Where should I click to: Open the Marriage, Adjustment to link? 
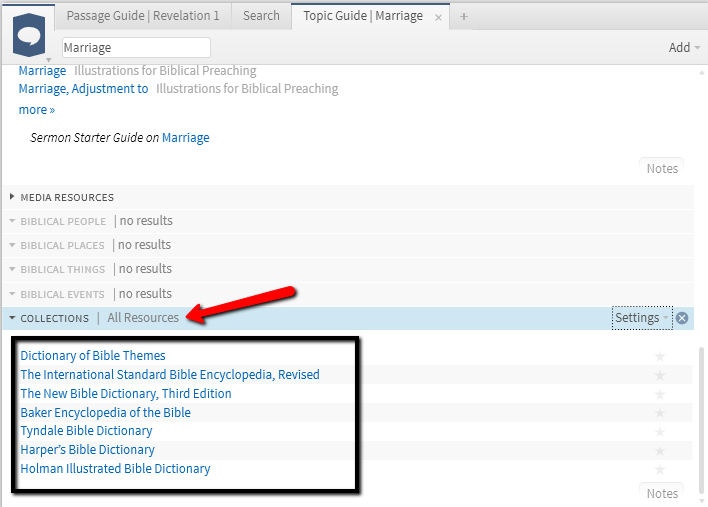click(x=83, y=89)
